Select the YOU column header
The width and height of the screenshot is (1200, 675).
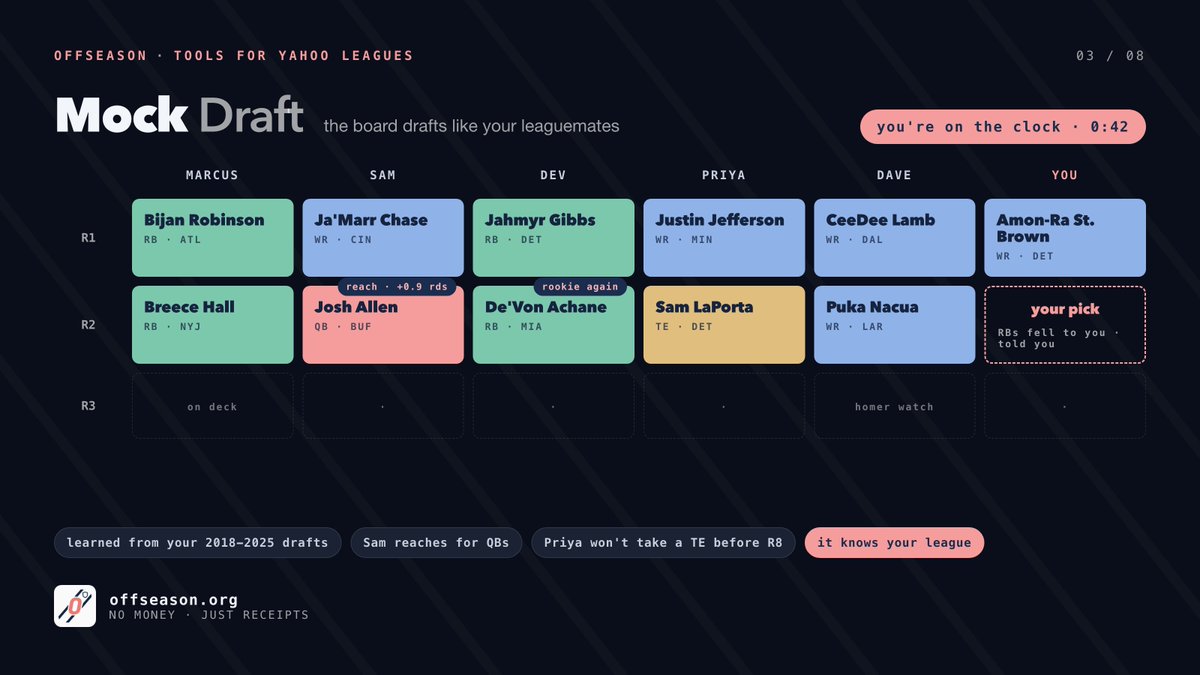click(x=1065, y=175)
